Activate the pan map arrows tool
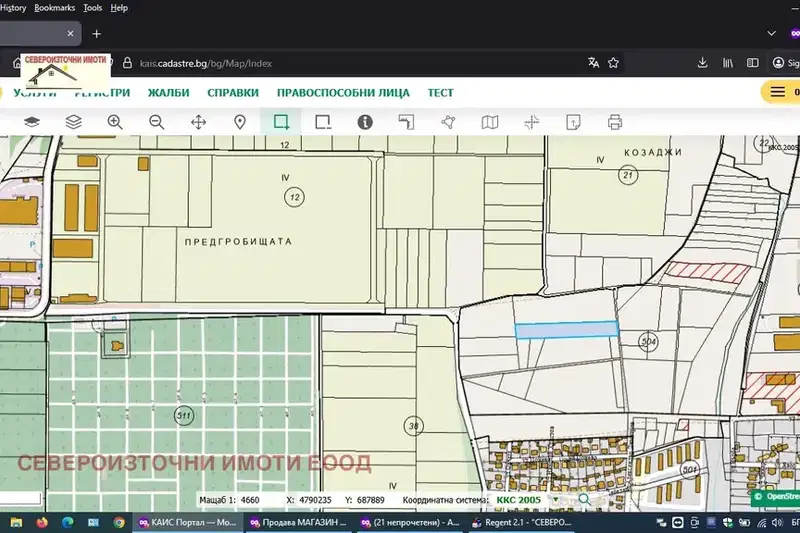 pyautogui.click(x=198, y=122)
